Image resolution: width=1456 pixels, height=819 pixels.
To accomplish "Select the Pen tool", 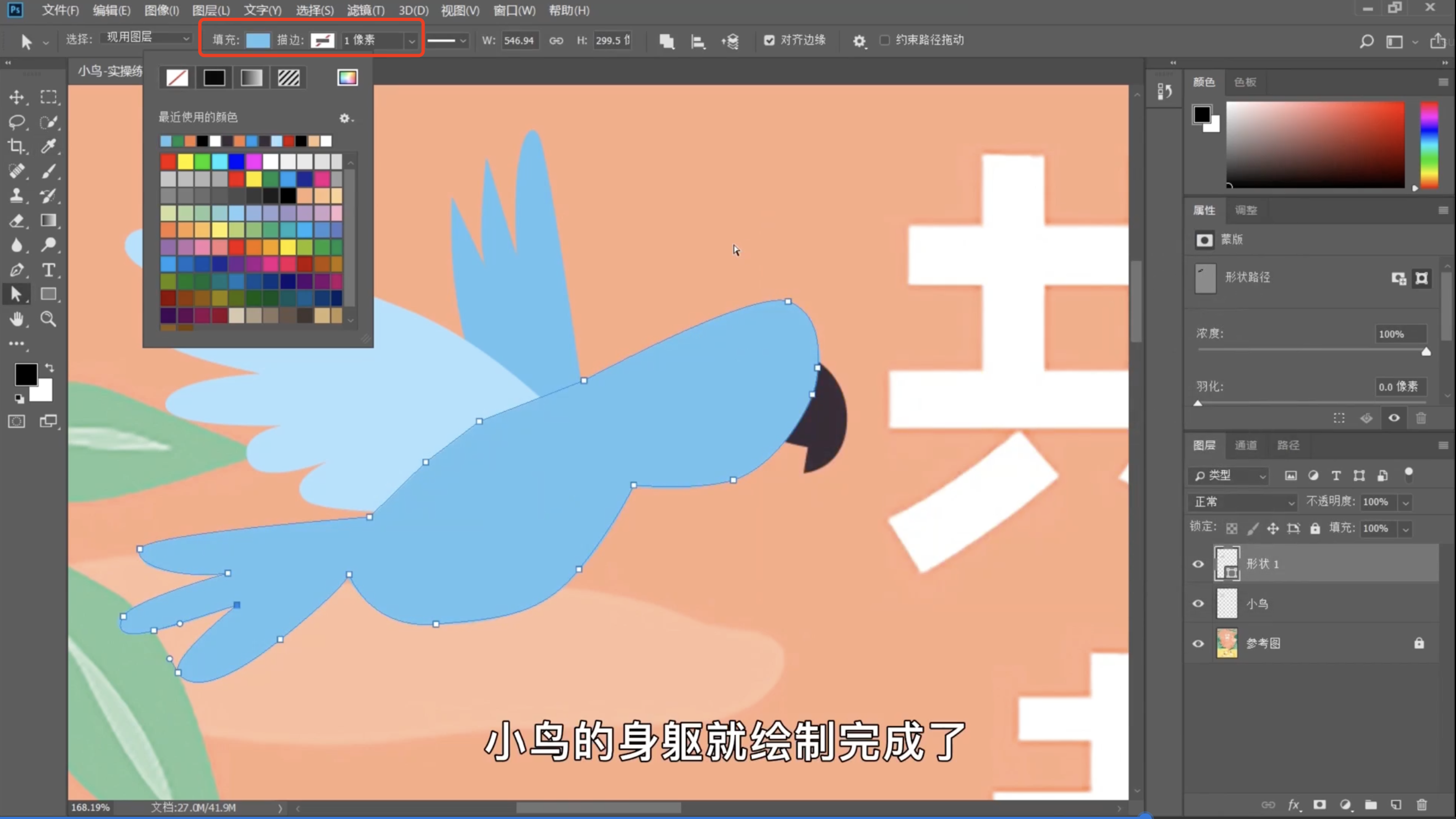I will 17,270.
